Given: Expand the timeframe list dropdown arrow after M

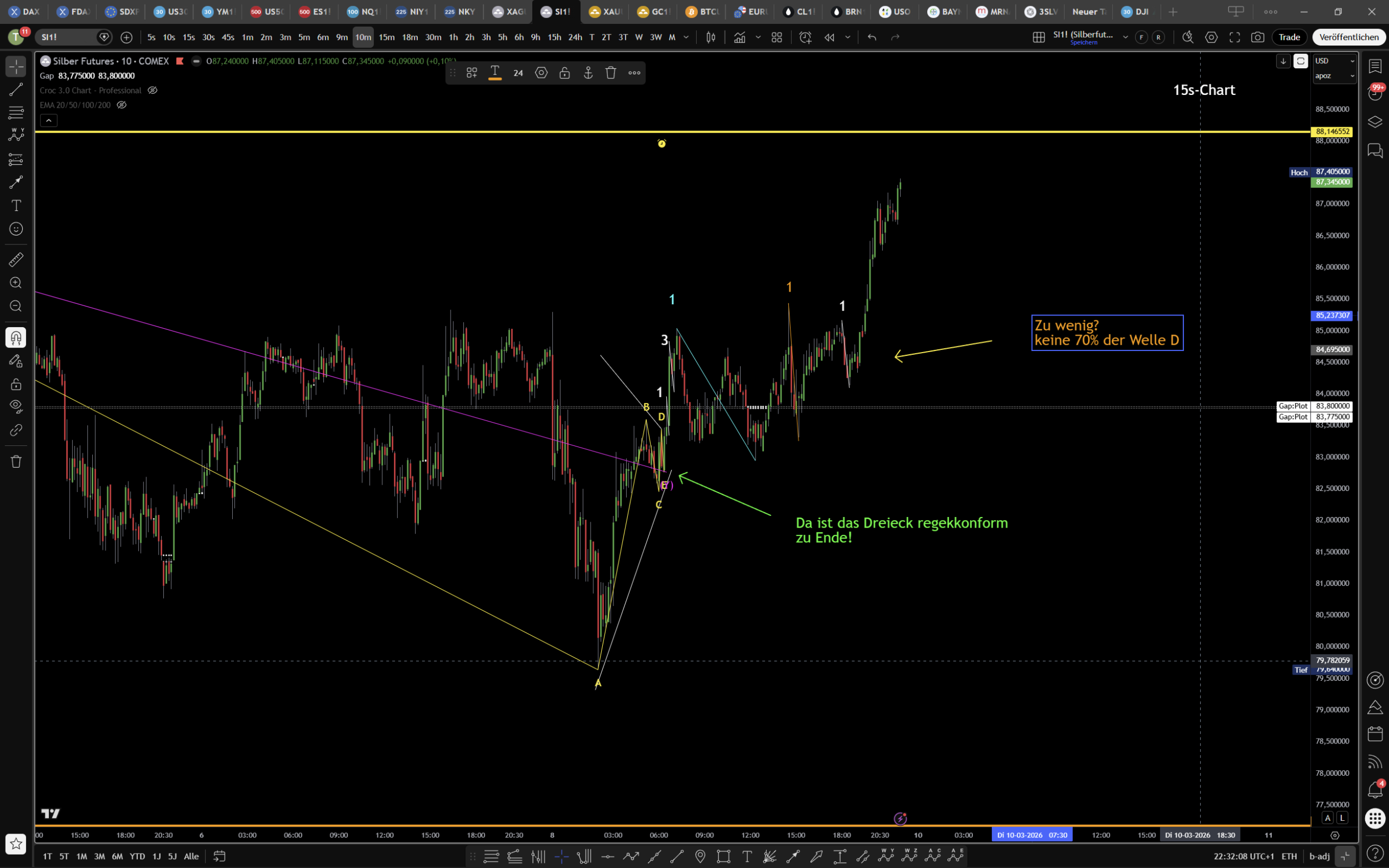Looking at the screenshot, I should pyautogui.click(x=686, y=37).
